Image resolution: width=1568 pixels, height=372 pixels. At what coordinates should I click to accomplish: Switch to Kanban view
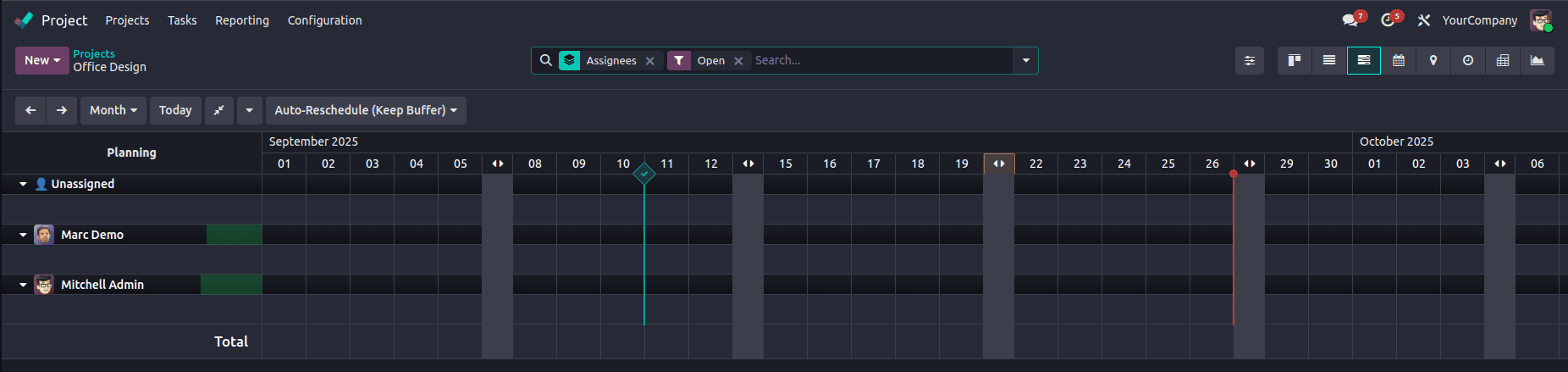1295,60
